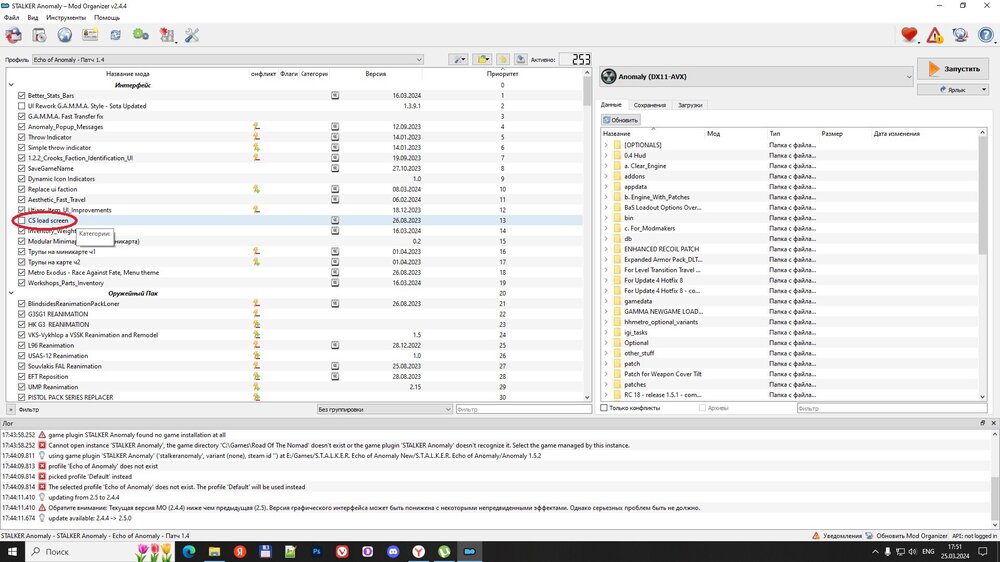Open the warning Notifications triangle icon
This screenshot has width=1000, height=562.
pos(934,35)
